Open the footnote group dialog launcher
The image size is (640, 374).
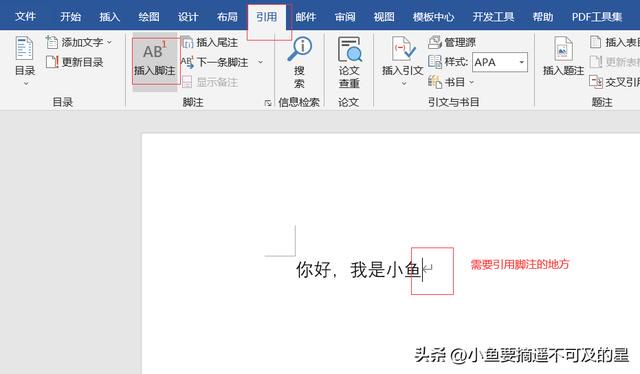[268, 103]
